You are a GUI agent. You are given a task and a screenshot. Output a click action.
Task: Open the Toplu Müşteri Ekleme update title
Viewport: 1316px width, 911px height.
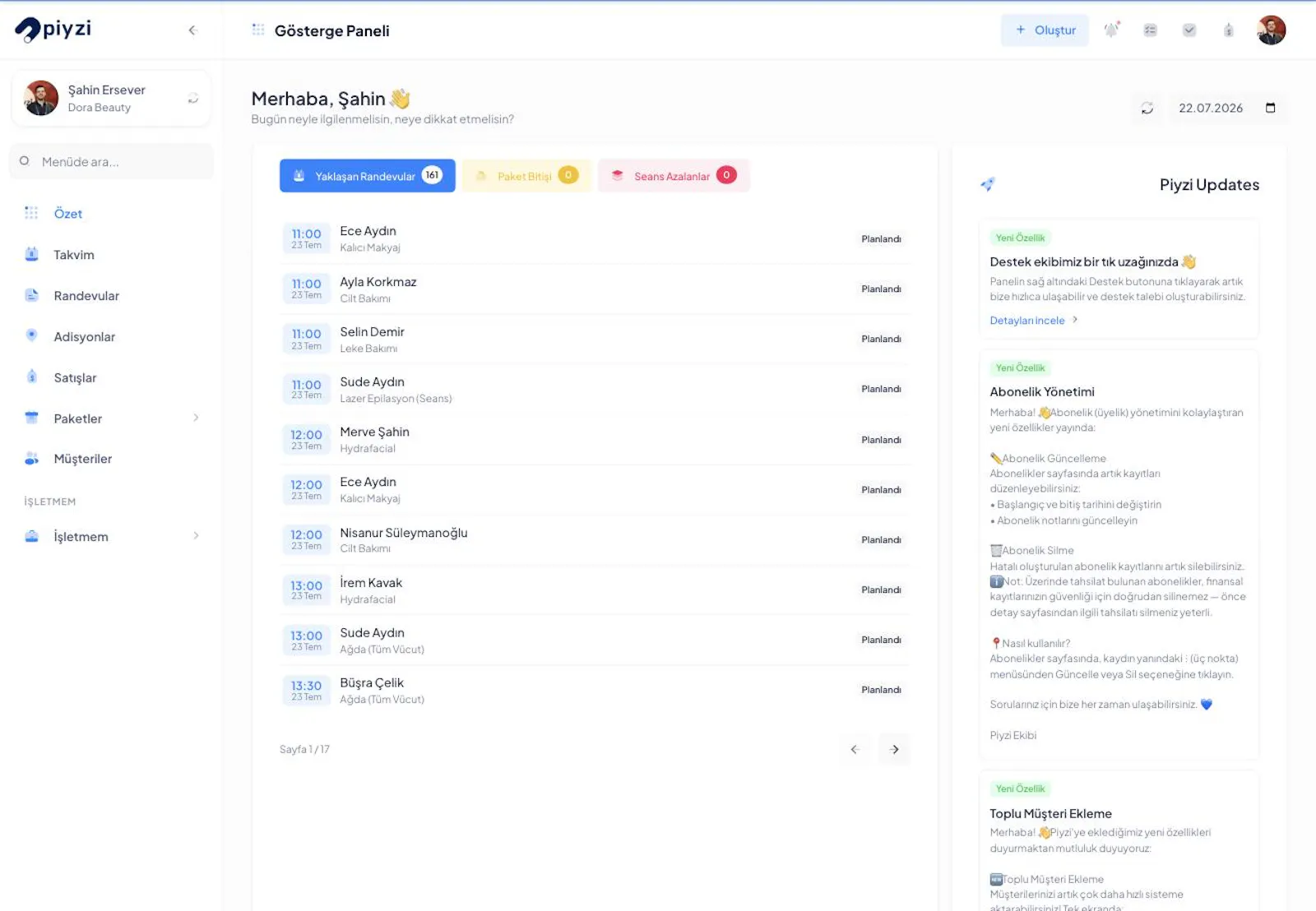coord(1050,814)
